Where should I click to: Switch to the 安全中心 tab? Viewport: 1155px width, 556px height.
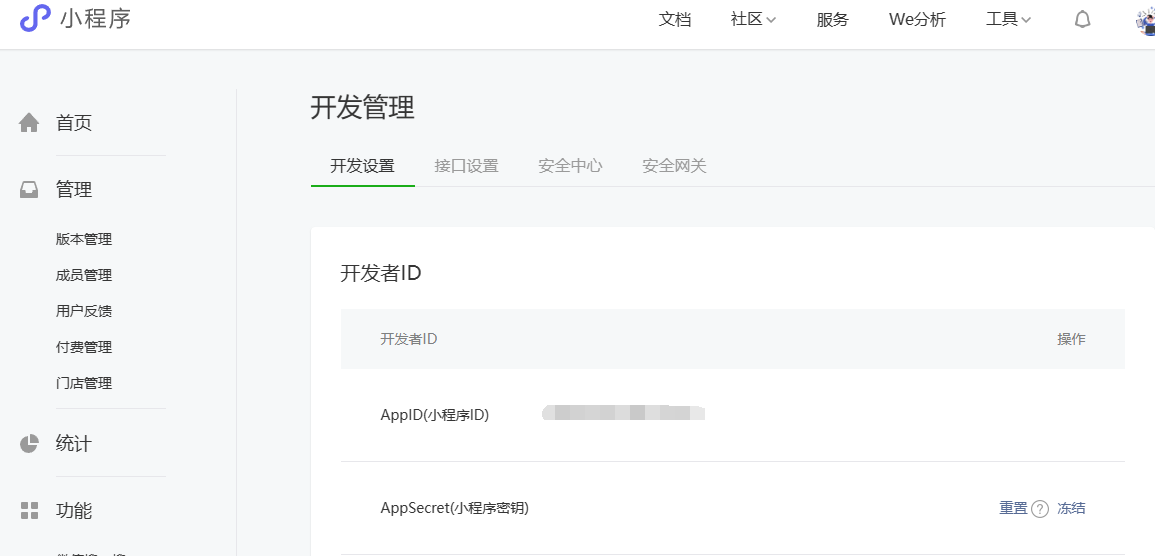(x=570, y=166)
